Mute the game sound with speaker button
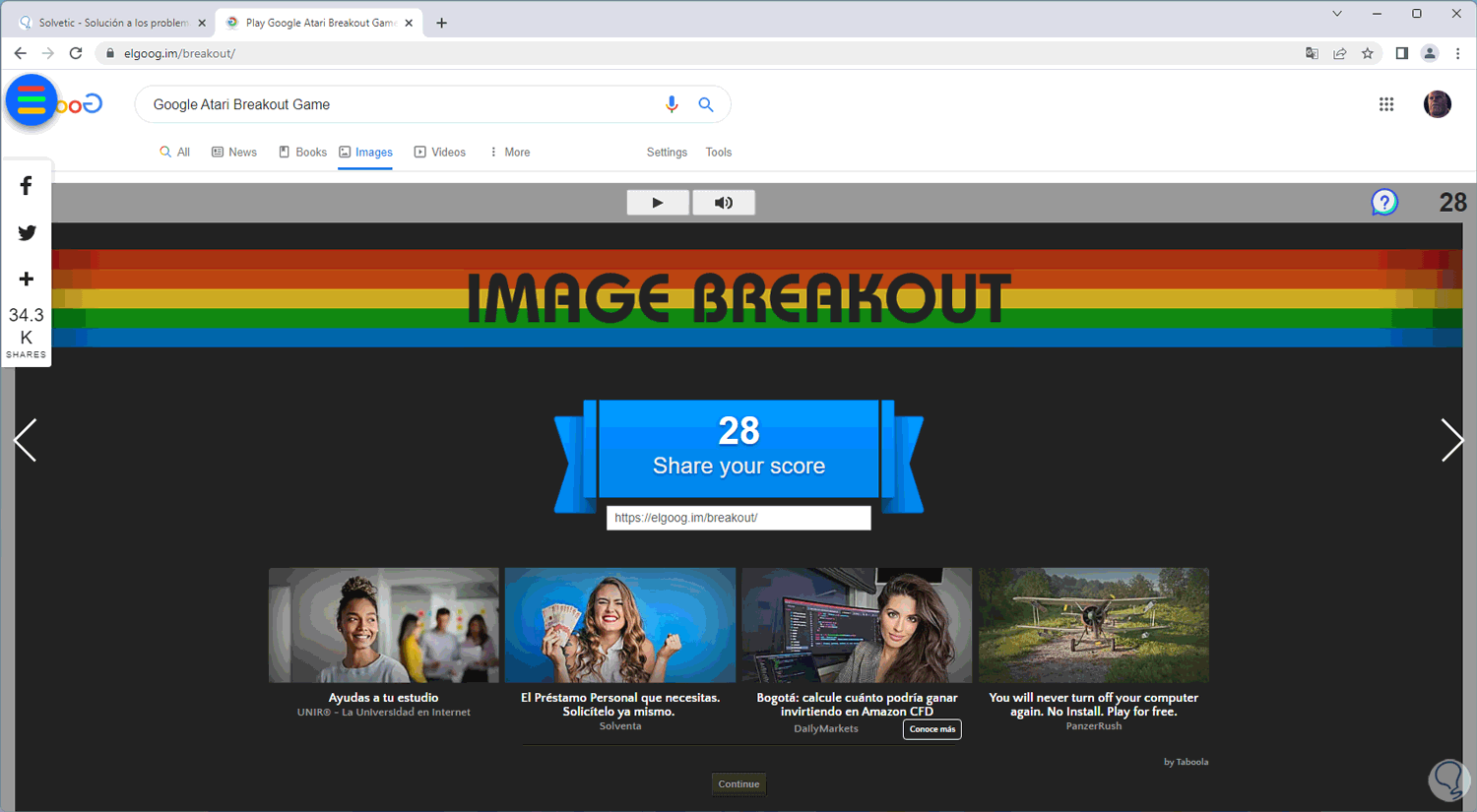1477x812 pixels. (724, 203)
